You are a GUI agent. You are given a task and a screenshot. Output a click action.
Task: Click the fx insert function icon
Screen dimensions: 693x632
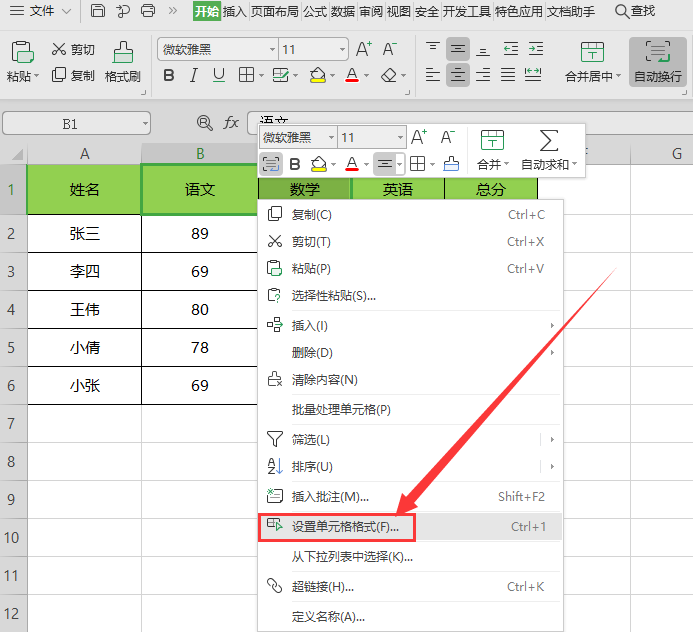coord(231,122)
